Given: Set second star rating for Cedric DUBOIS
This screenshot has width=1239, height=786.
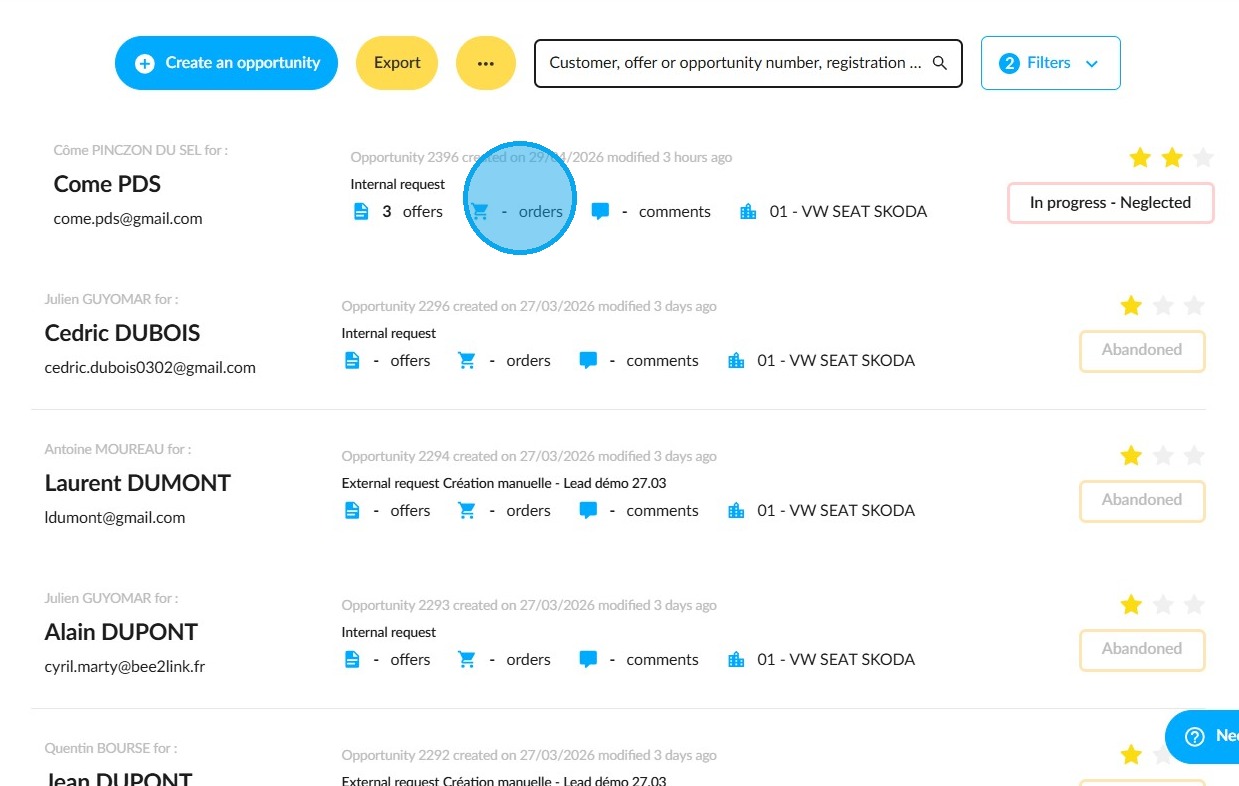Looking at the screenshot, I should [1163, 306].
